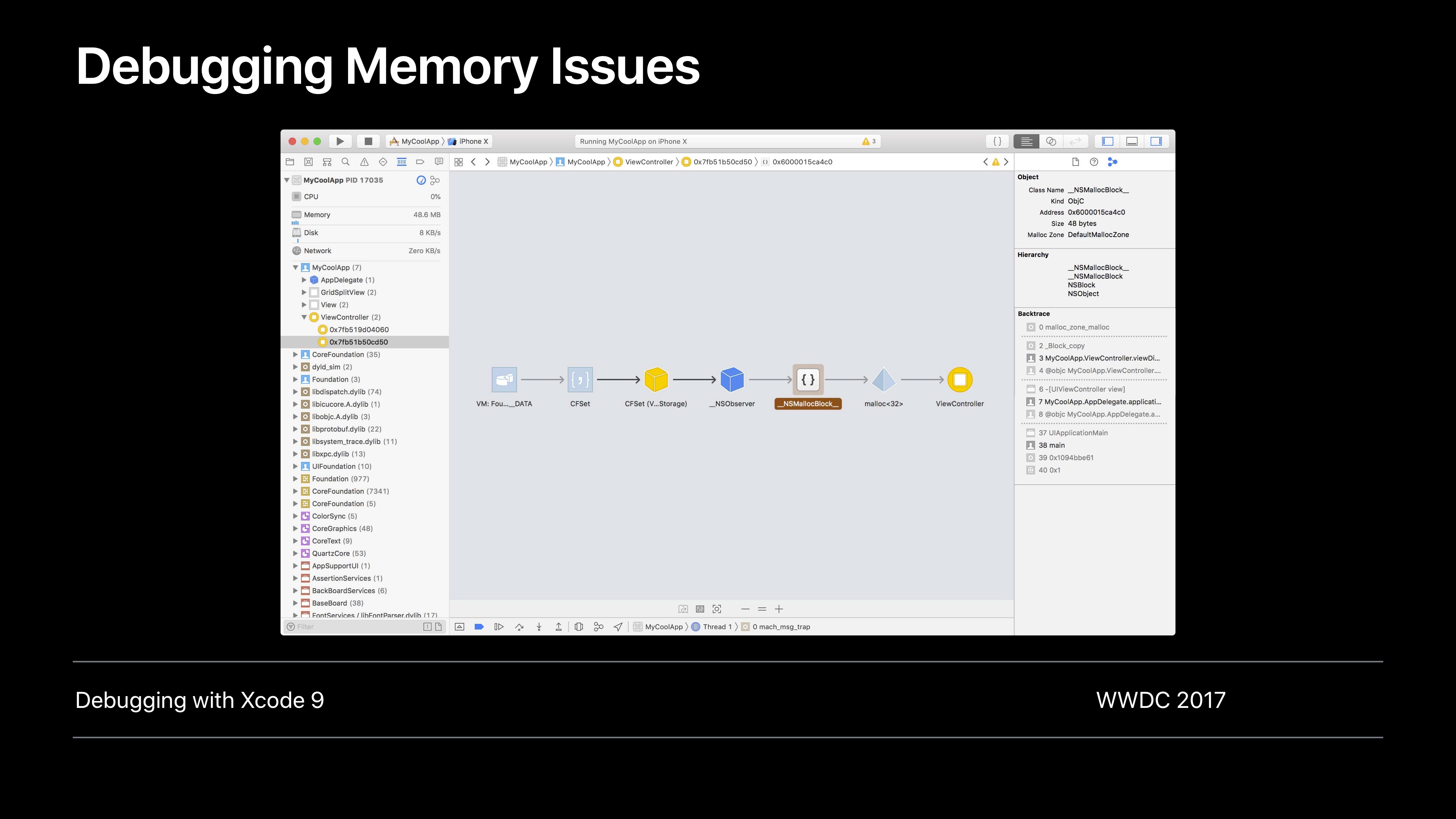Click the Debug View Hierarchy button
The height and width of the screenshot is (819, 1456).
579,627
